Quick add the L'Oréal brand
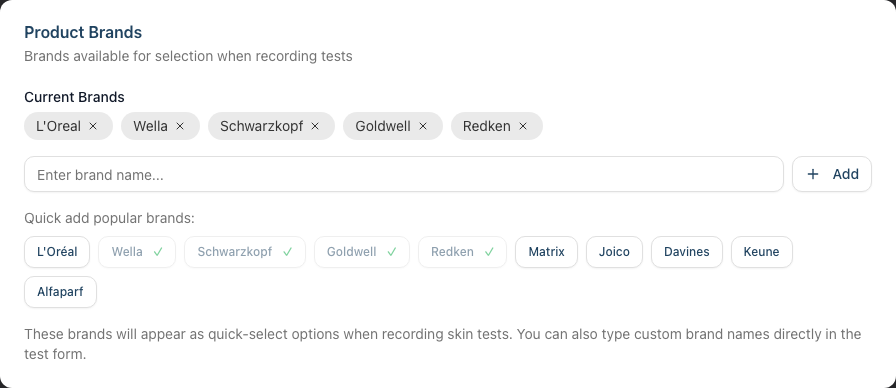Viewport: 896px width, 388px height. coord(57,252)
